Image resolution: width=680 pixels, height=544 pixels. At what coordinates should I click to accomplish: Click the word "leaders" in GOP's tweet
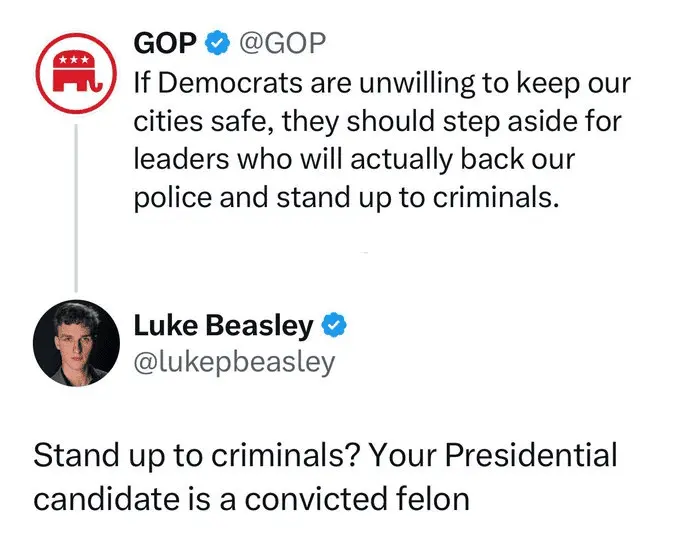(180, 159)
